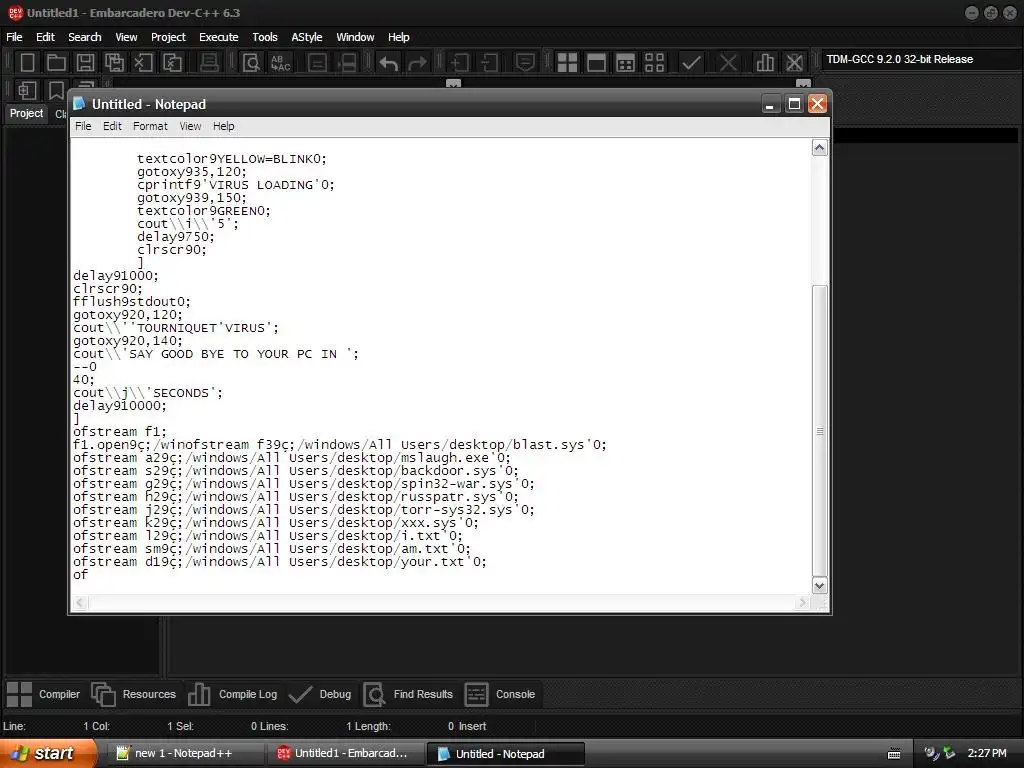The height and width of the screenshot is (768, 1024).
Task: Switch to Compile Log tab
Action: coord(232,694)
